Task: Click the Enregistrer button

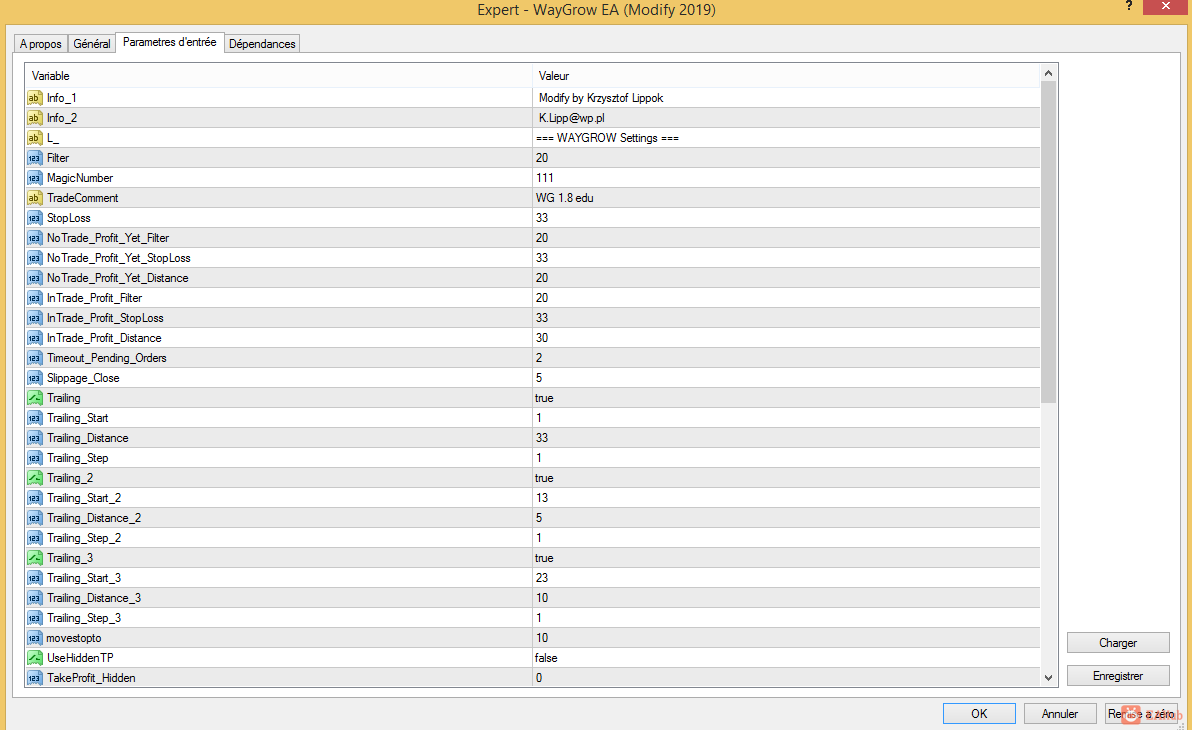Action: 1118,676
